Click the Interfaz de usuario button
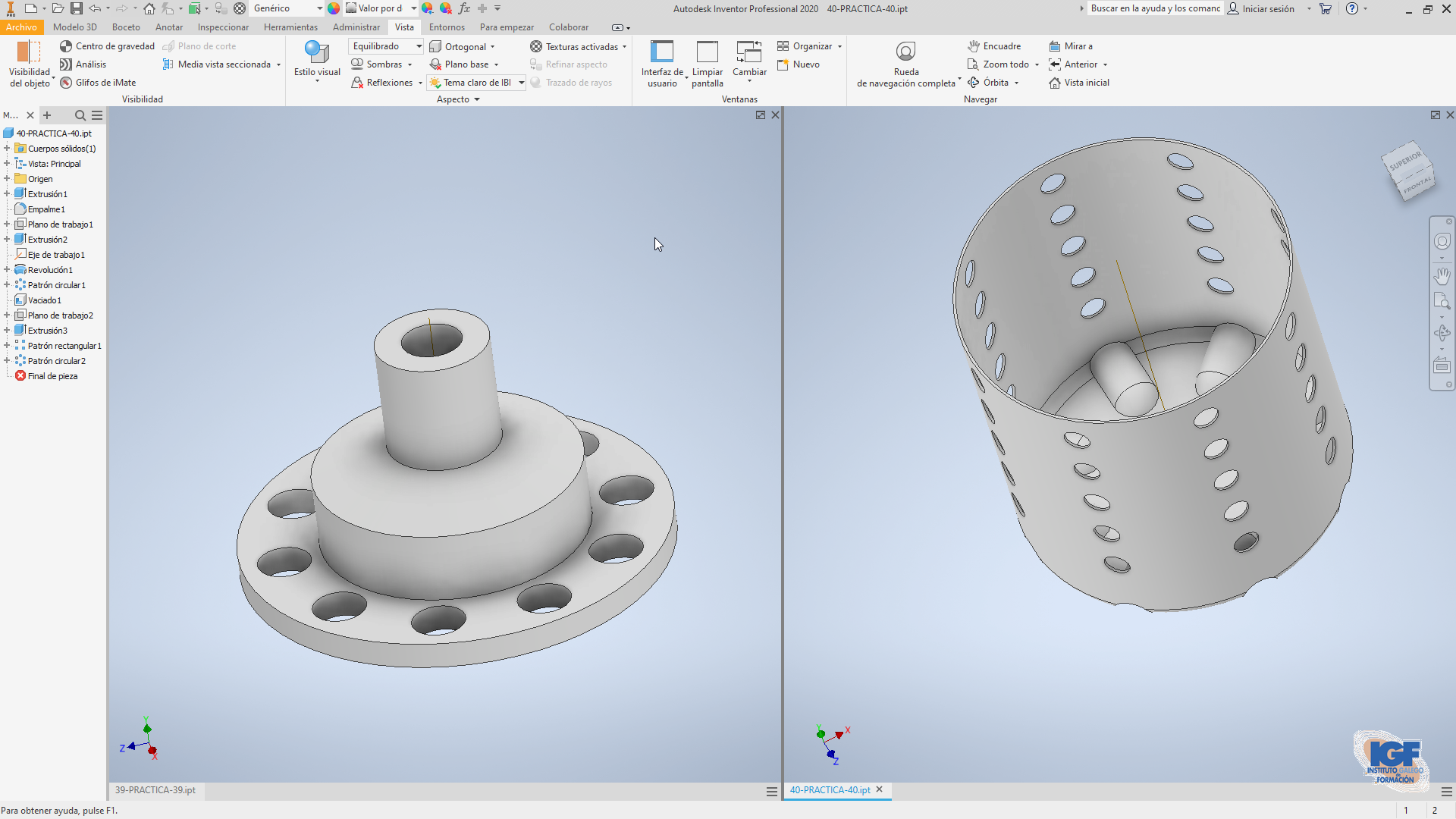 tap(661, 64)
